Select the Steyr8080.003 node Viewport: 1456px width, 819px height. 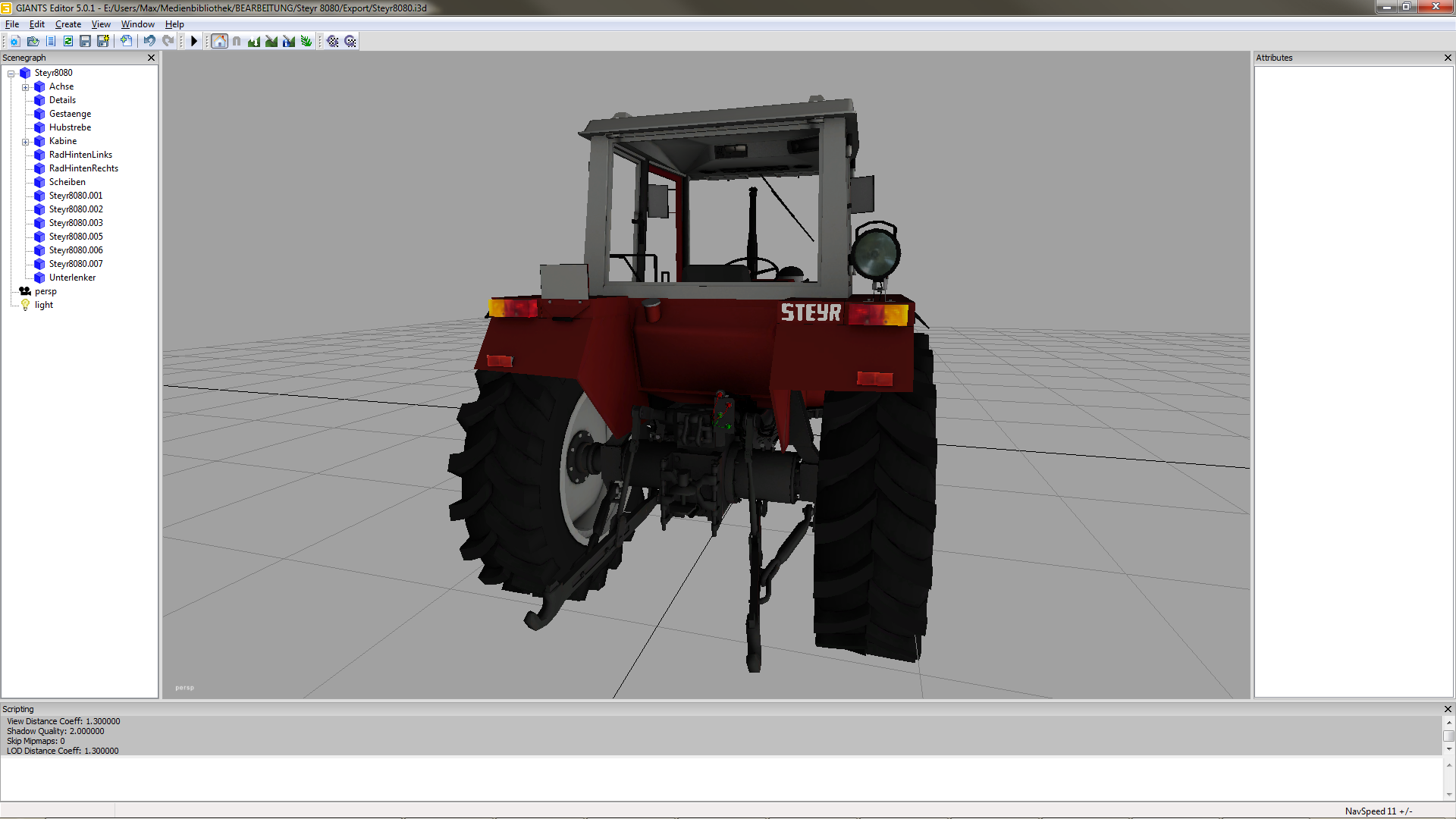coord(76,223)
